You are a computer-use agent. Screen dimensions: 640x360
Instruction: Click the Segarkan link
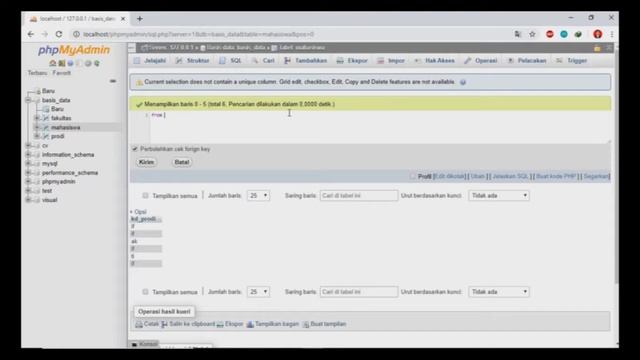coord(596,176)
